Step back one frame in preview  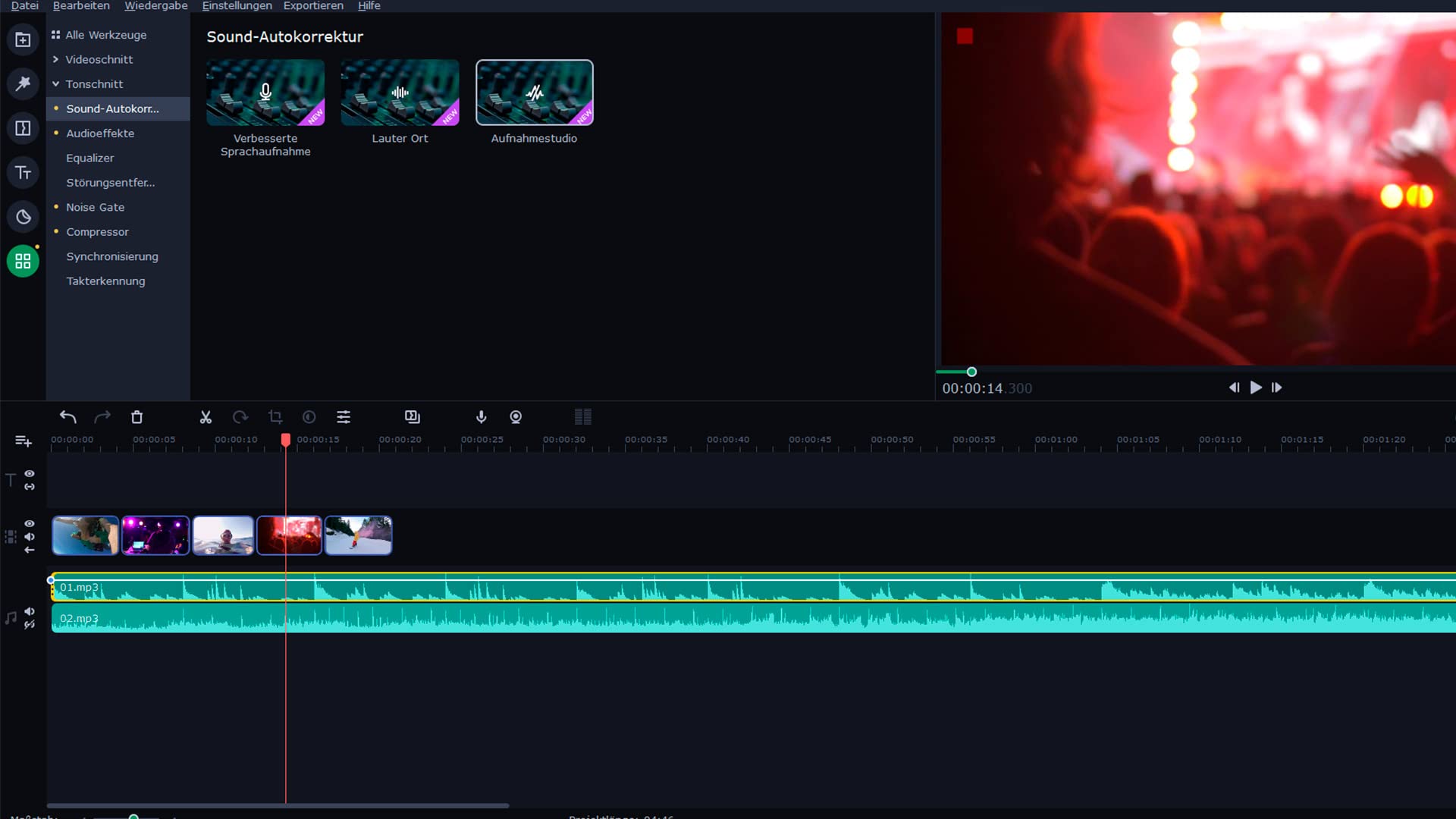point(1234,388)
